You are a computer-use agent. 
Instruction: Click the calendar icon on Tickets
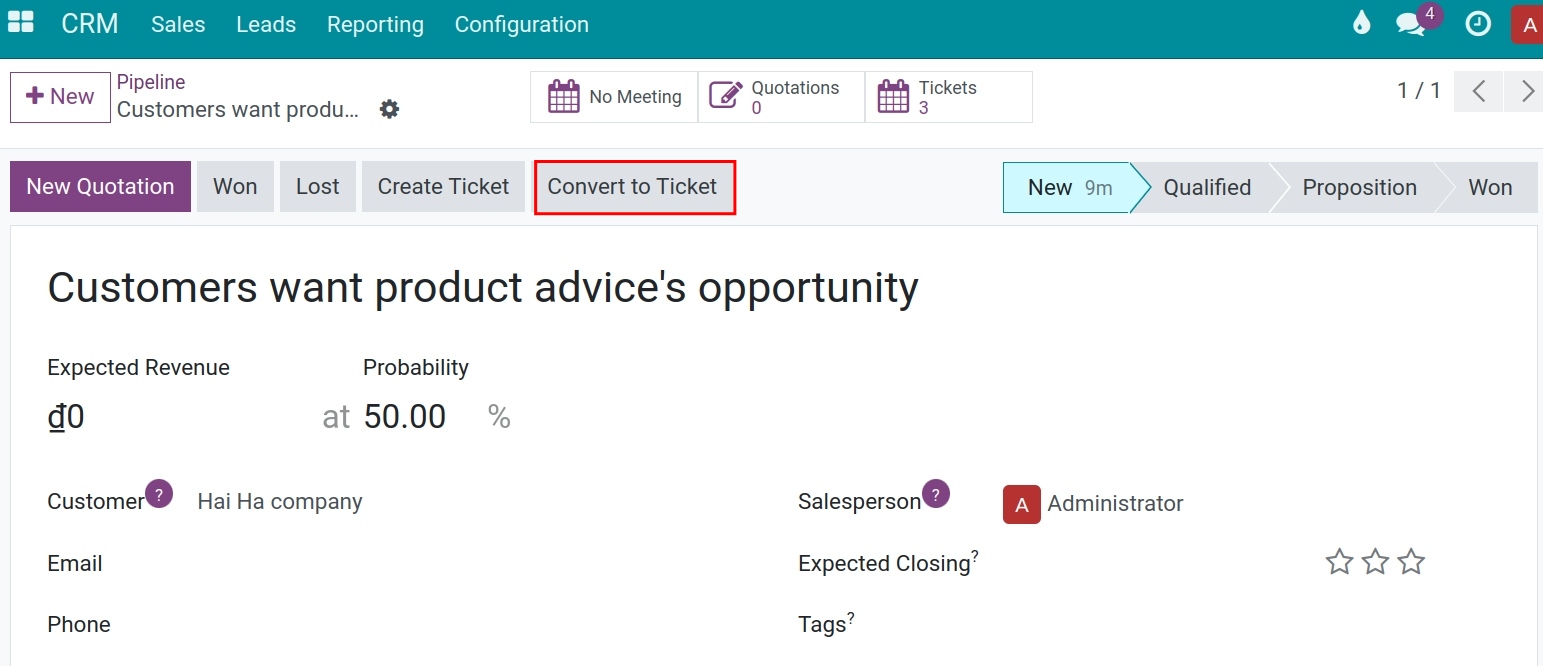[x=893, y=97]
